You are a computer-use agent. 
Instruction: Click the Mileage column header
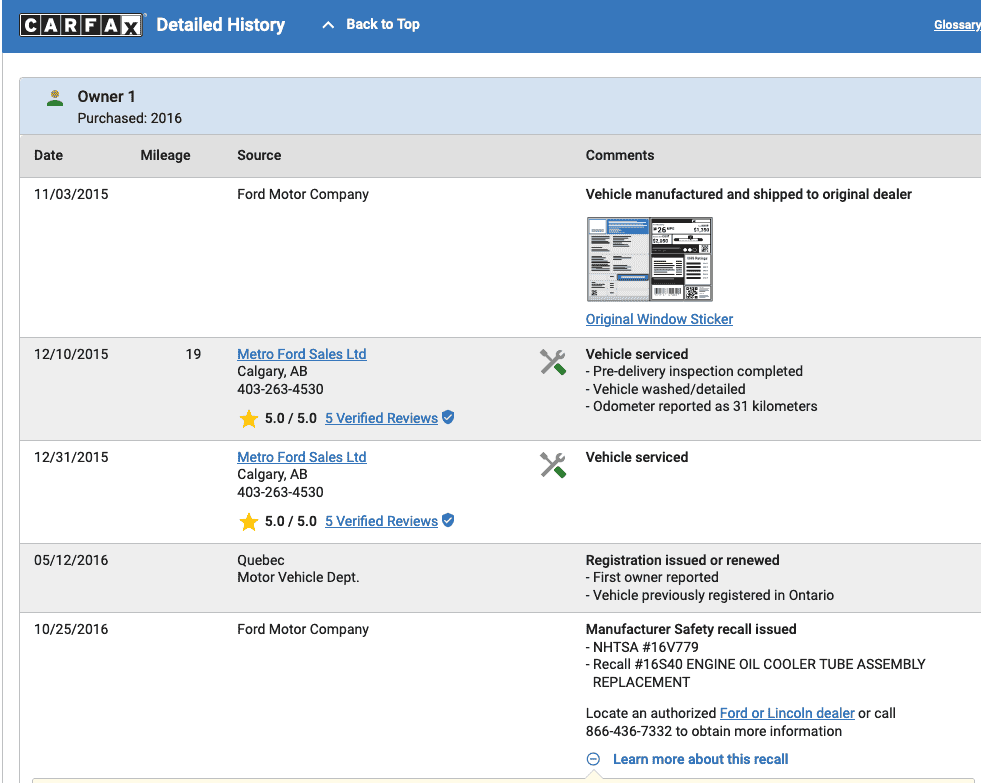tap(165, 155)
